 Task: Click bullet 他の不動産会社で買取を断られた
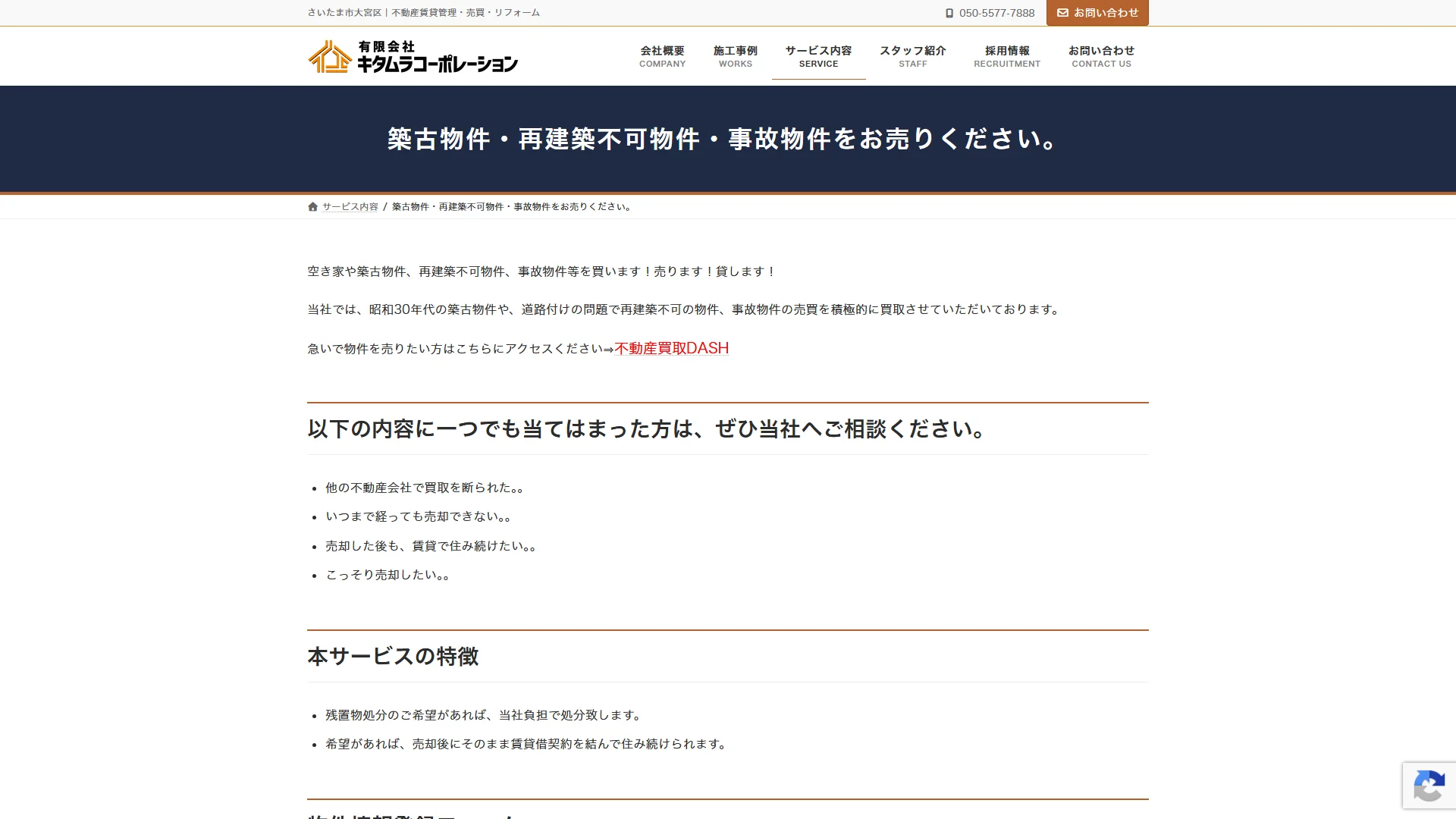(425, 488)
